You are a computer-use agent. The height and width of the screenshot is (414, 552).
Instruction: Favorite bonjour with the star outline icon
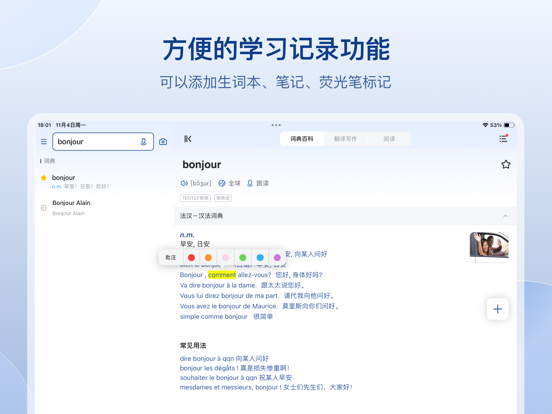pos(506,164)
